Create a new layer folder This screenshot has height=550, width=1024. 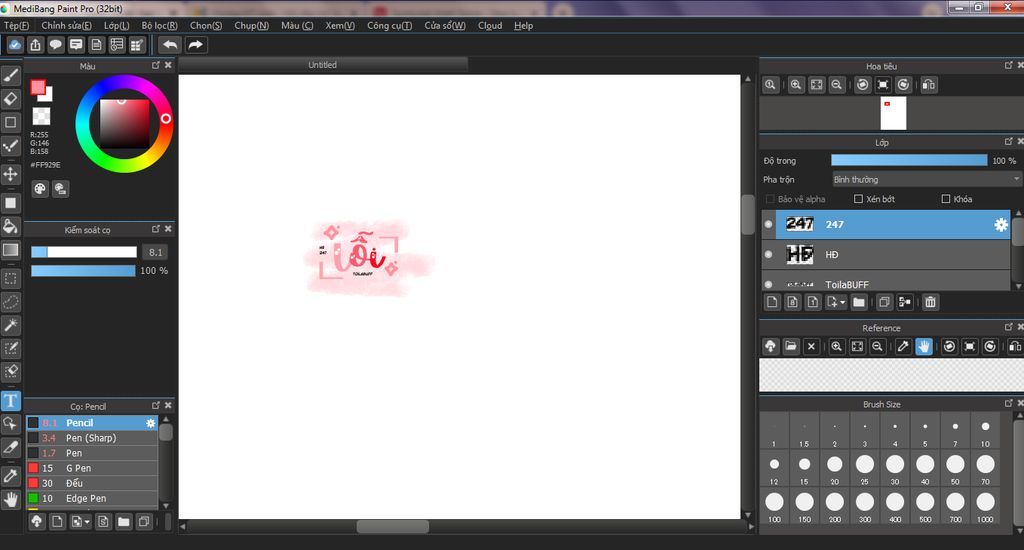(x=859, y=302)
